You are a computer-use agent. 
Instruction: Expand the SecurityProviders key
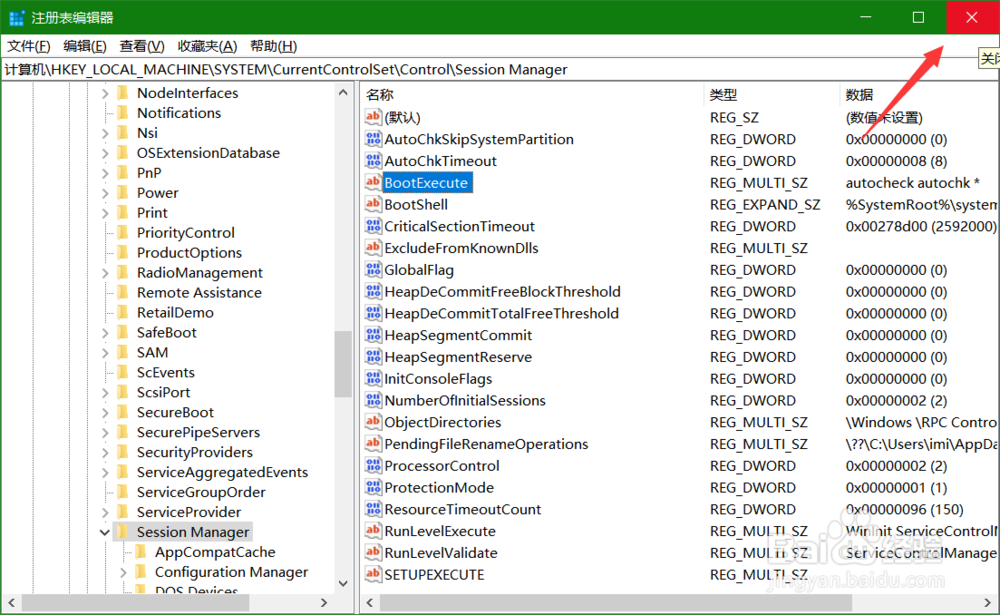click(105, 452)
